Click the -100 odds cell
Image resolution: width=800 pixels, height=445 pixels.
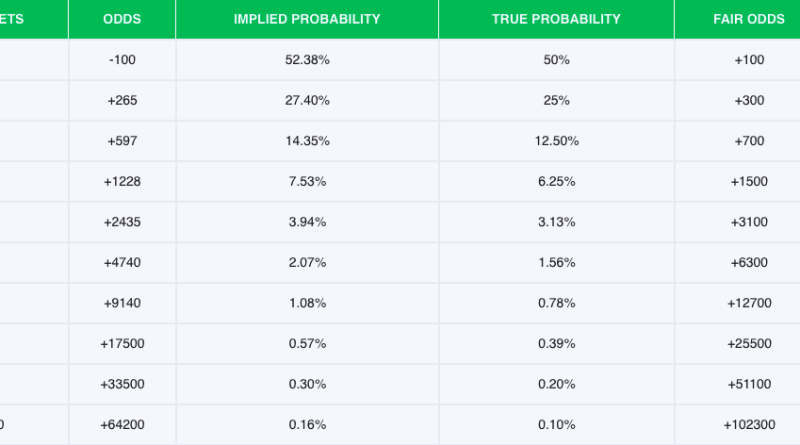coord(122,60)
